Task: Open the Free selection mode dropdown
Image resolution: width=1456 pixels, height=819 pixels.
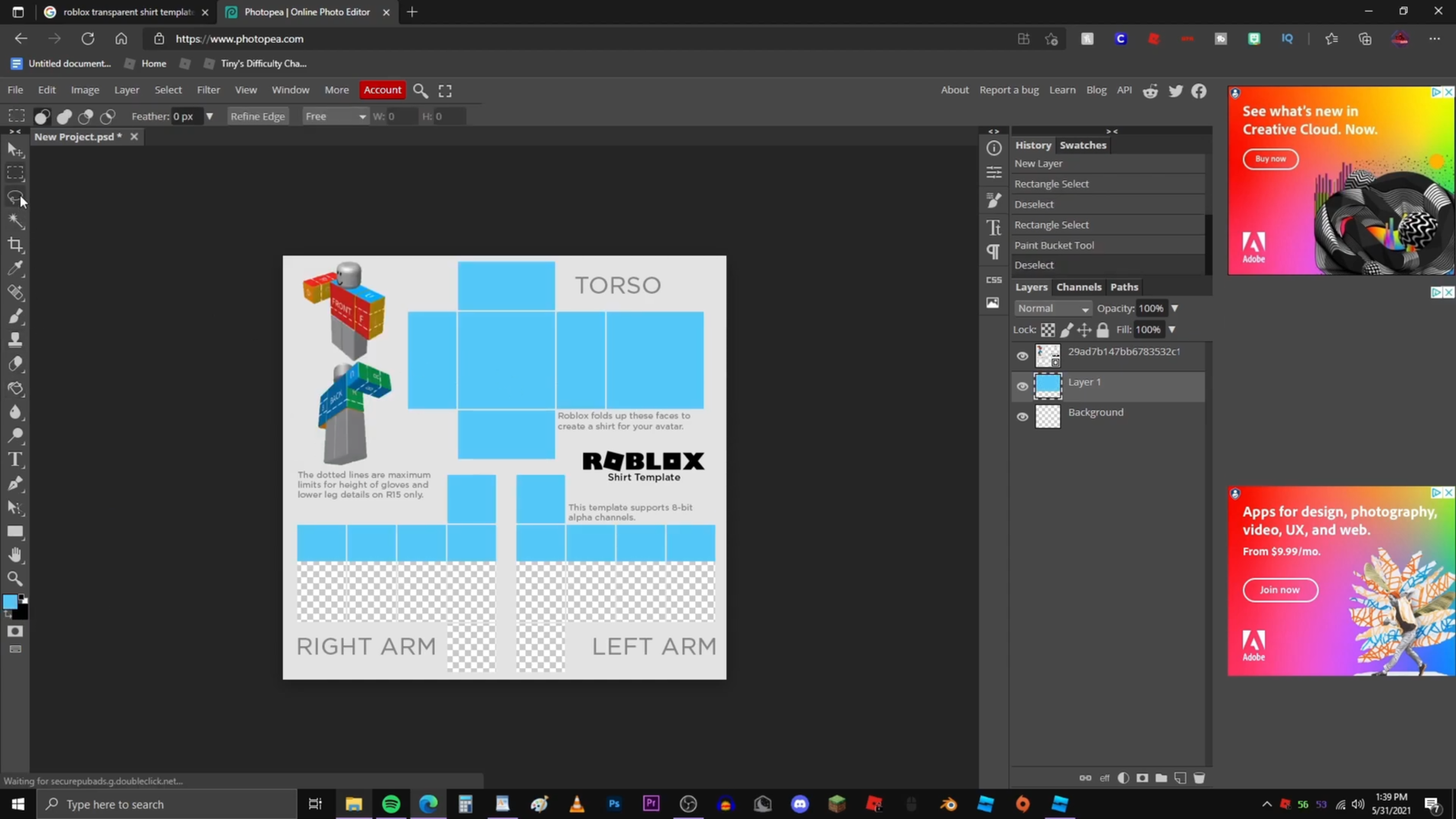Action: (x=334, y=116)
